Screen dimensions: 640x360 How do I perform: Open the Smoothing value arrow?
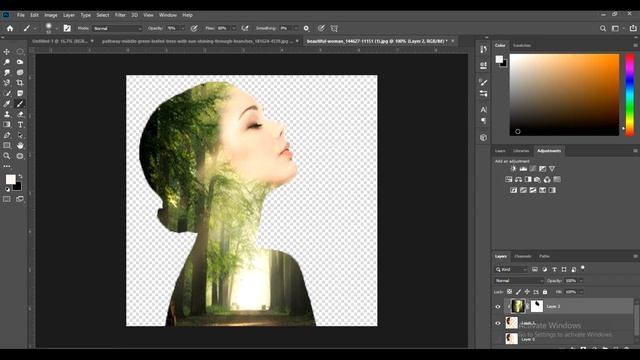click(x=296, y=29)
